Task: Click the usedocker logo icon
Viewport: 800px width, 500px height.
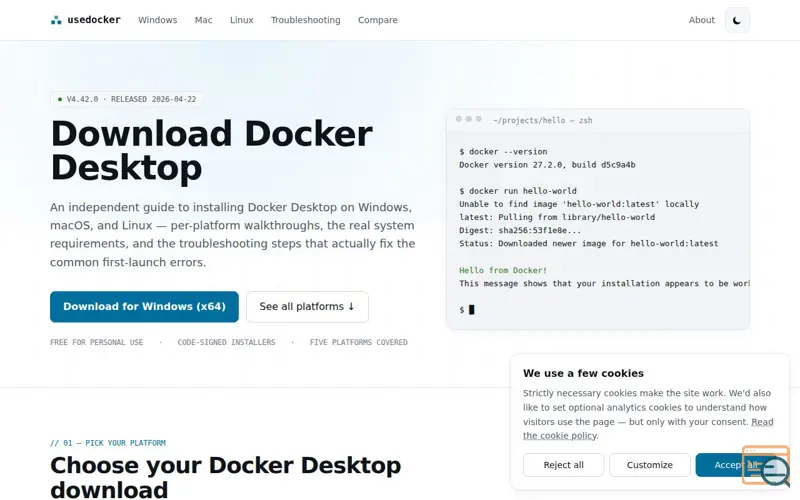Action: coord(56,20)
